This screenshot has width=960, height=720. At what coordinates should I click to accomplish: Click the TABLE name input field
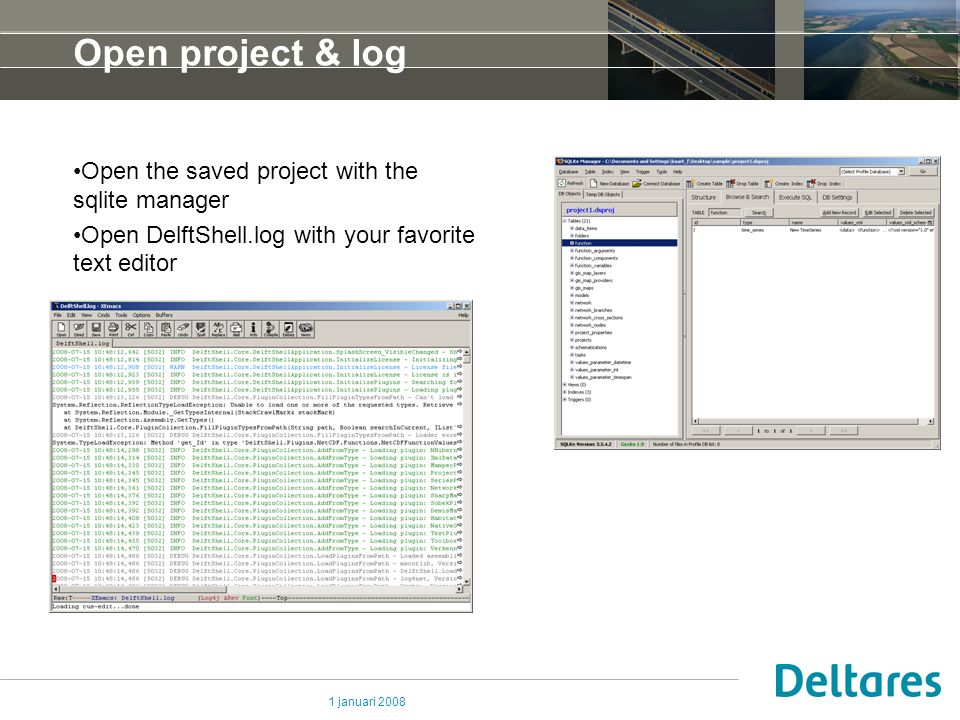pyautogui.click(x=726, y=212)
